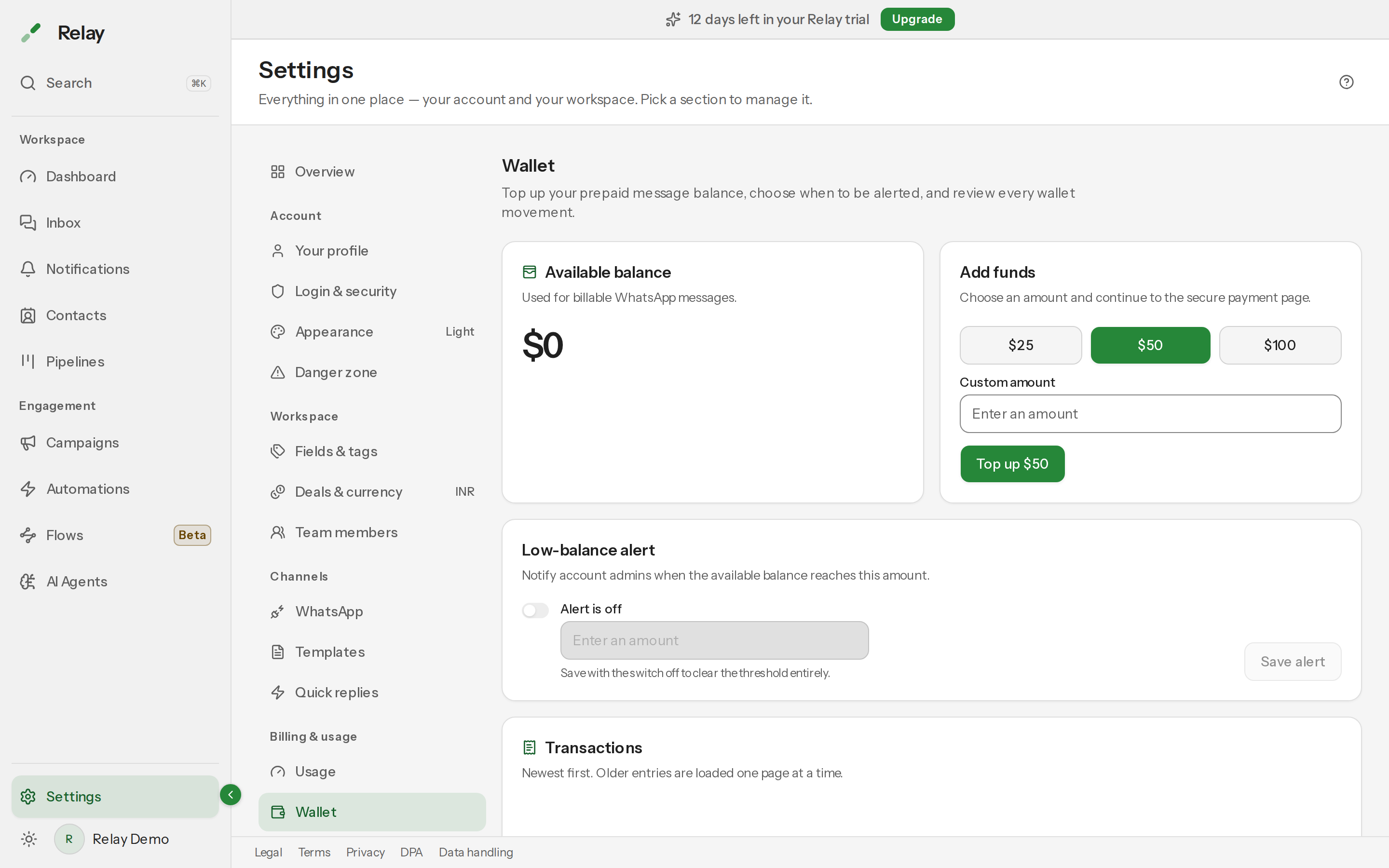
Task: Click the Relay Demo avatar
Action: [x=69, y=839]
